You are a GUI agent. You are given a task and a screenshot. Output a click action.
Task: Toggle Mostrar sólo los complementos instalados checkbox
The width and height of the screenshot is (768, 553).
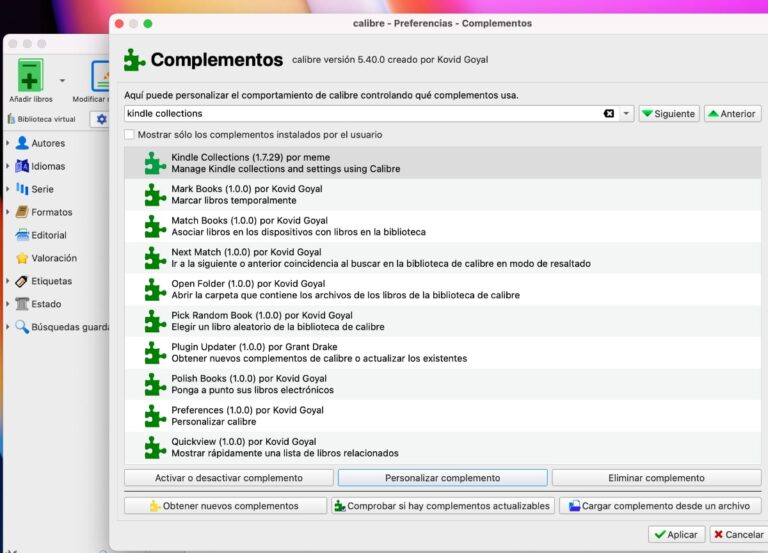click(129, 134)
